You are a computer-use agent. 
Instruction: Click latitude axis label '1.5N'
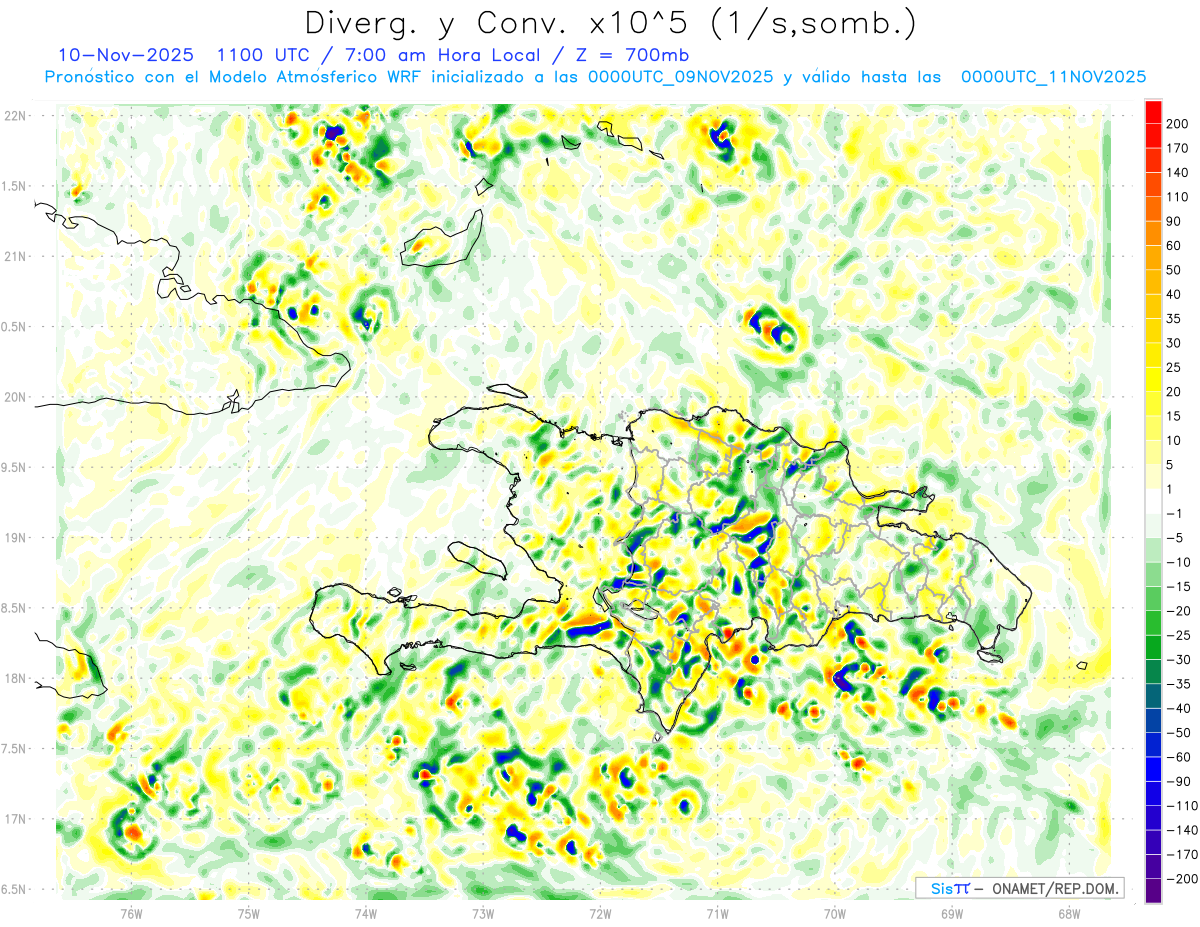15,186
